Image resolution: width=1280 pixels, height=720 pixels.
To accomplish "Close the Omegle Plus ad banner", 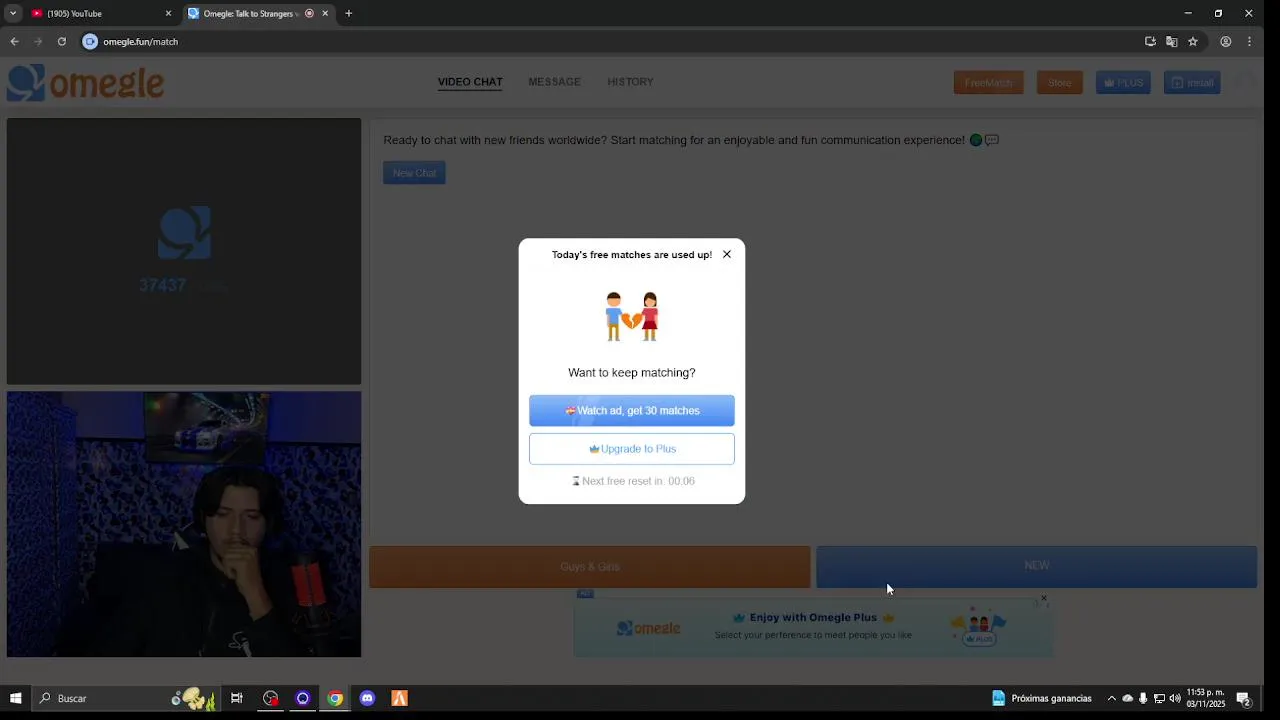I will click(1043, 599).
